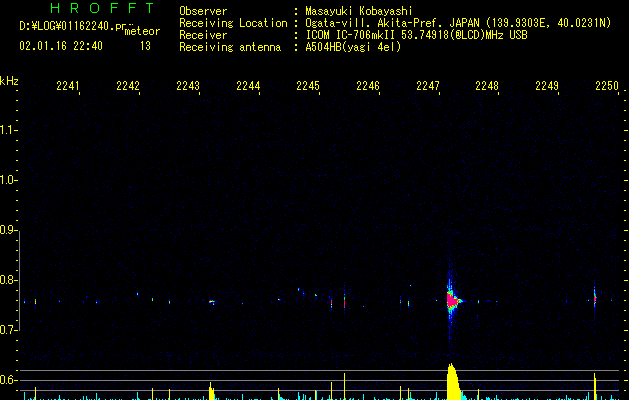
Task: Click the large meteor echo after 2247
Action: point(452,300)
